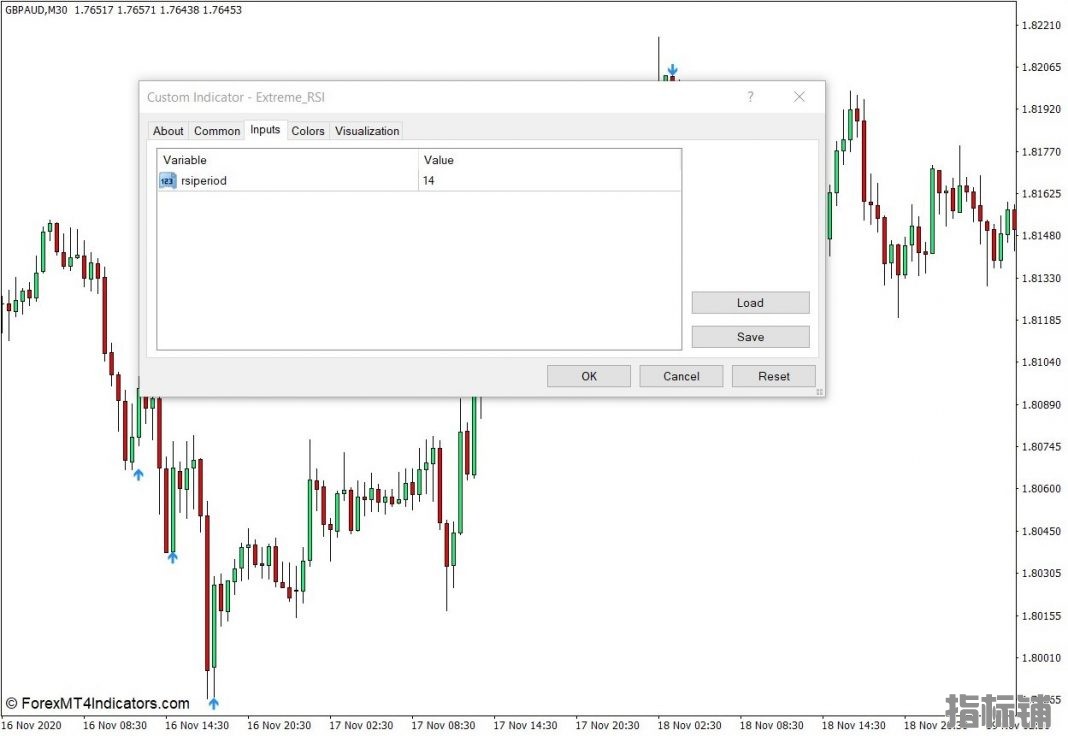Viewport: 1068px width, 736px height.
Task: Switch to the Common tab
Action: (217, 131)
